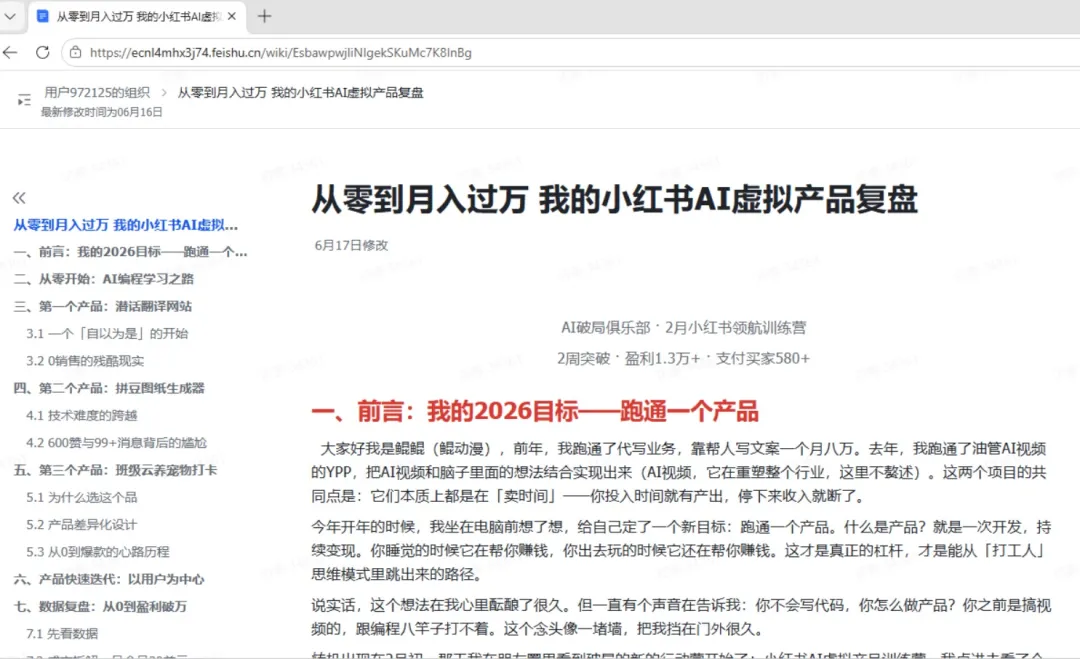Open outline item 4.2 600赞与99+消息
Screen dimensions: 1080x659
click(x=116, y=443)
